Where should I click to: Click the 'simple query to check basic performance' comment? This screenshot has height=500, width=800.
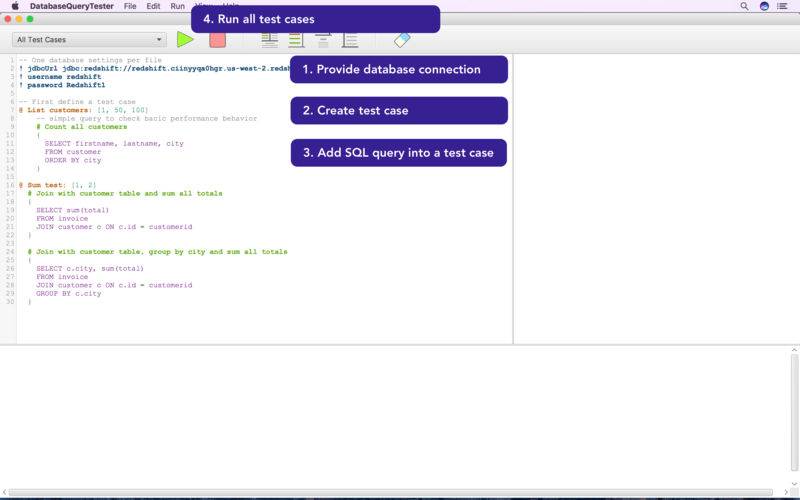pos(146,118)
